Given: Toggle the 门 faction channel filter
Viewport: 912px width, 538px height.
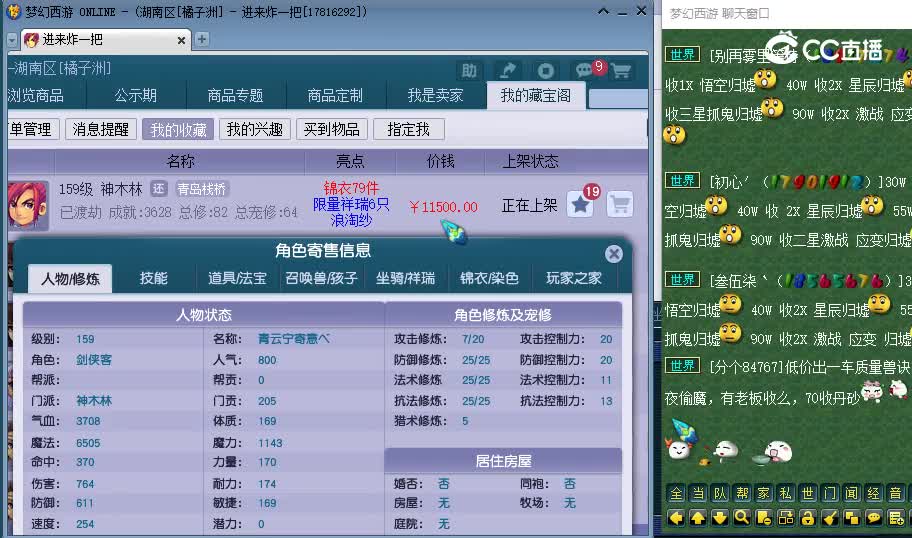Looking at the screenshot, I should pos(830,493).
